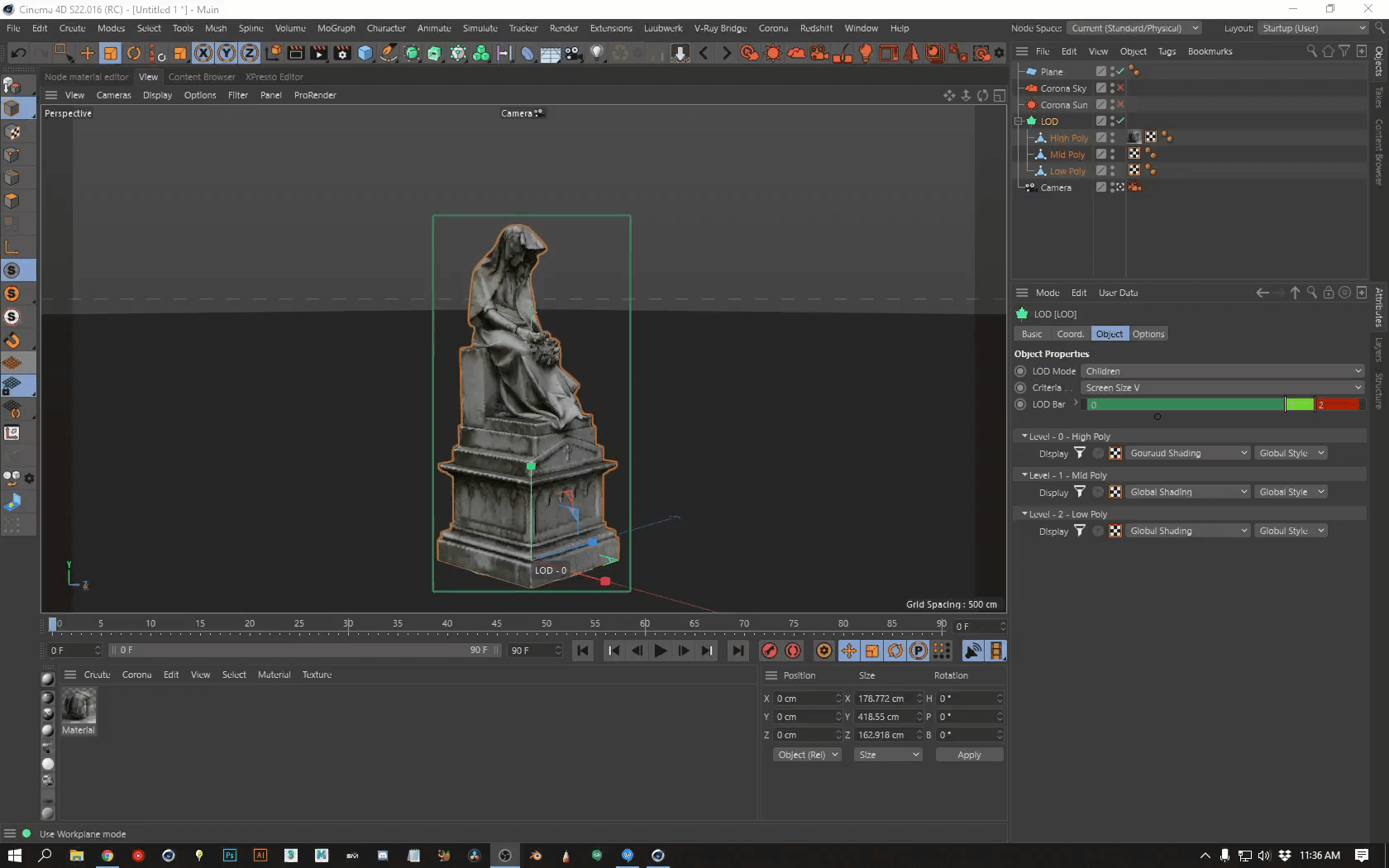Viewport: 1389px width, 868px height.
Task: Open Photoshop from the taskbar
Action: click(230, 855)
